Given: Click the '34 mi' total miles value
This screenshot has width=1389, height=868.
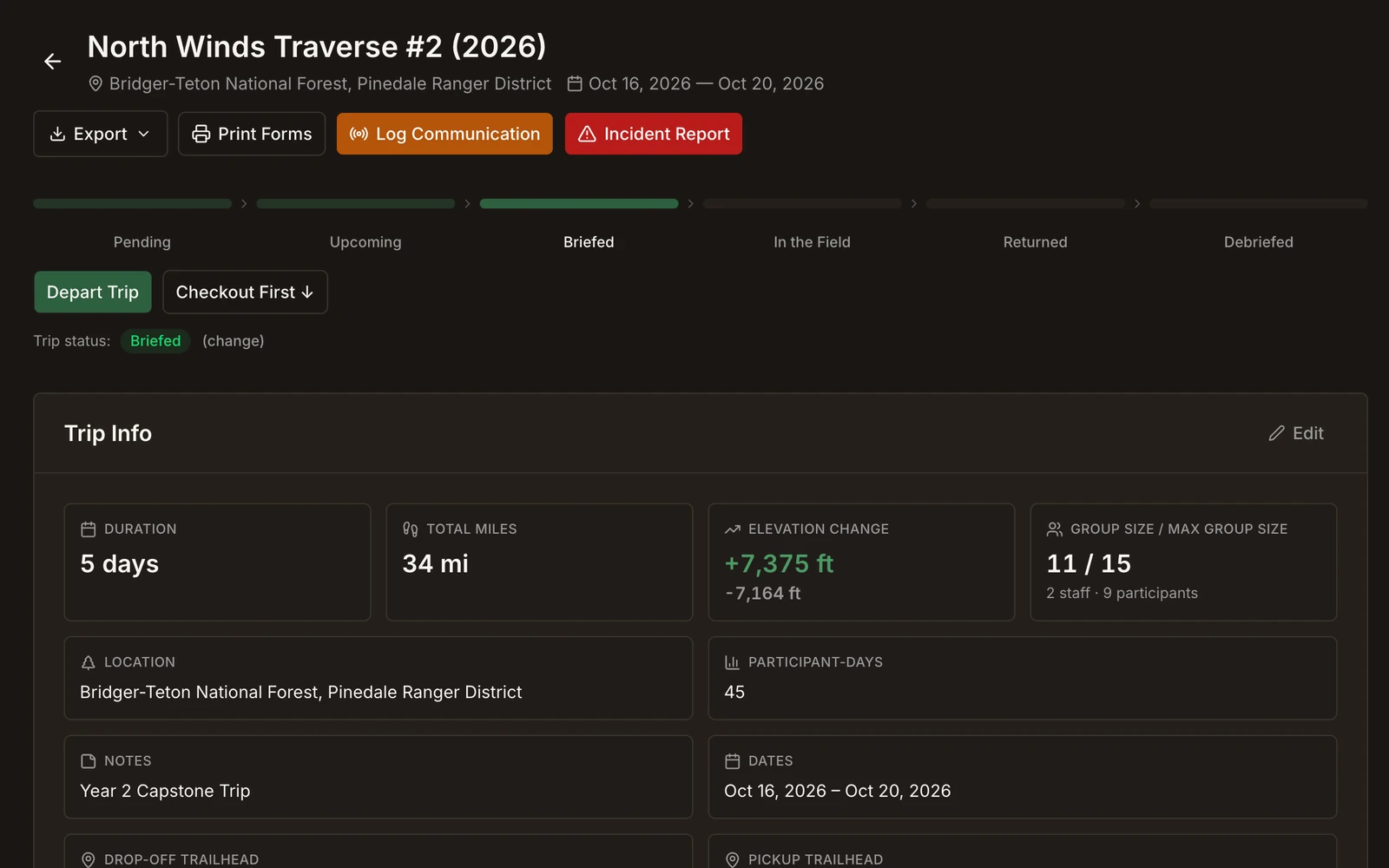Looking at the screenshot, I should click(x=436, y=564).
